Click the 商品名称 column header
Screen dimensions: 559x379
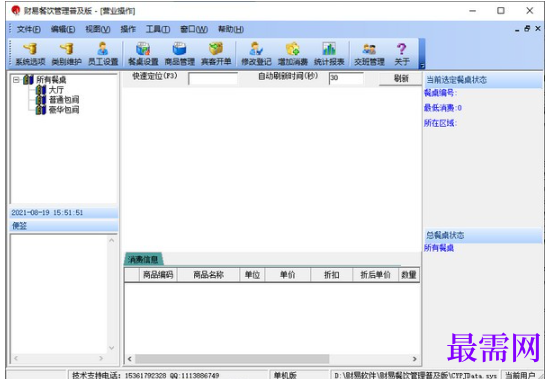pyautogui.click(x=208, y=275)
